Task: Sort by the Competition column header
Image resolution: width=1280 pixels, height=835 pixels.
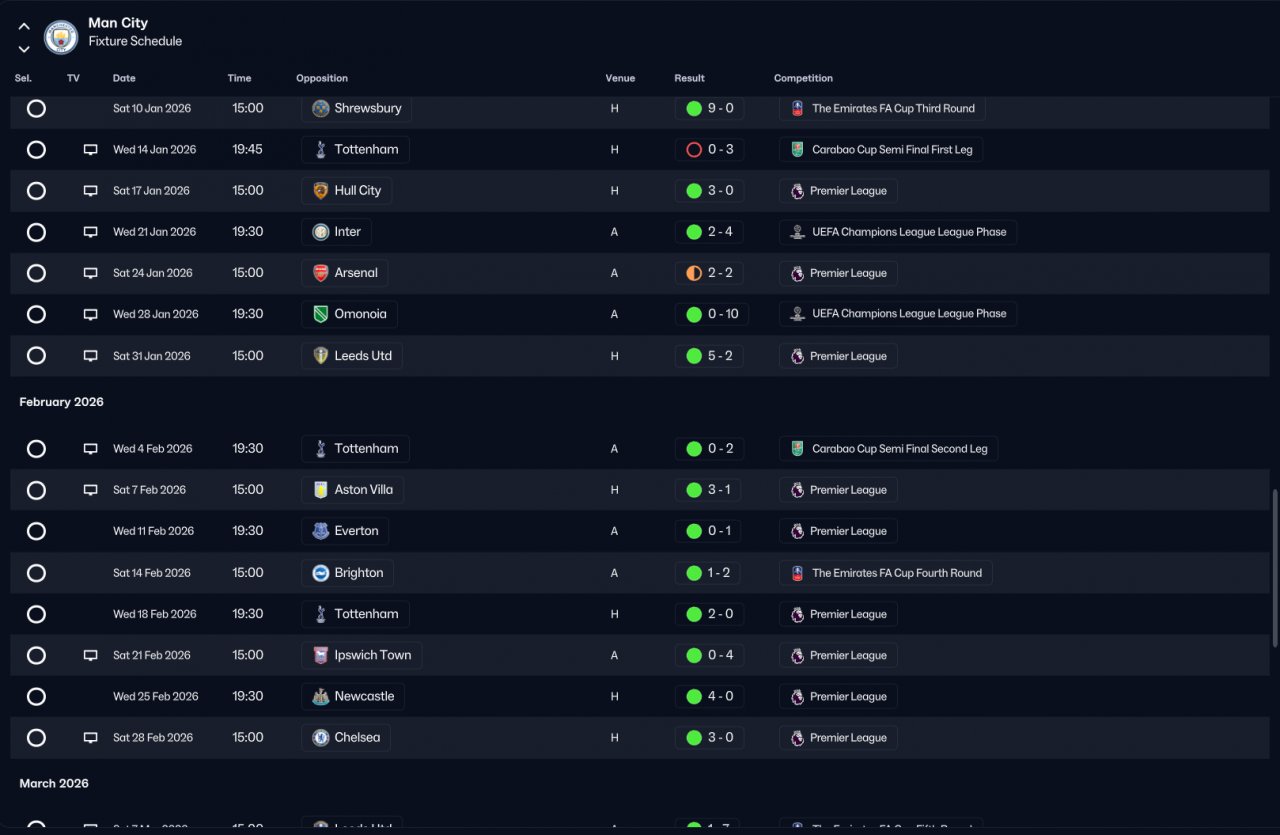Action: point(803,78)
